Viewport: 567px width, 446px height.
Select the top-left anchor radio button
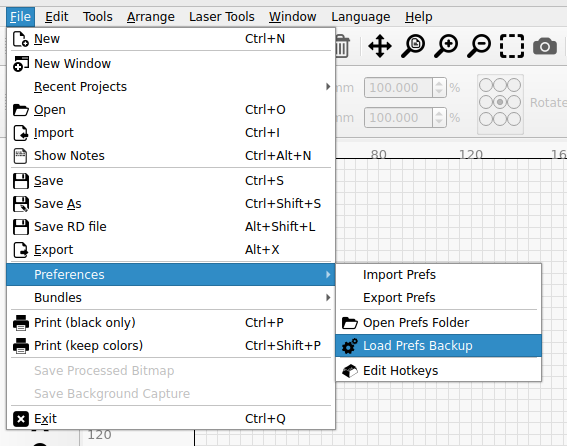pos(486,85)
